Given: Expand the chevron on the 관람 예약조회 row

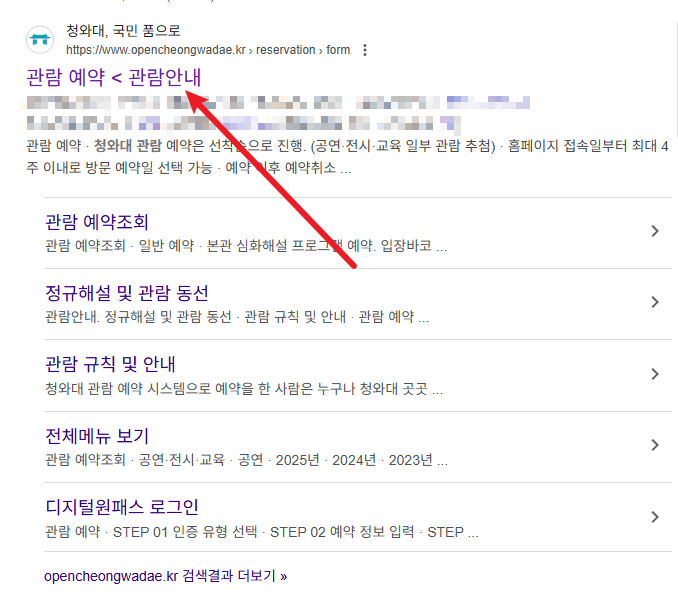Looking at the screenshot, I should [655, 231].
